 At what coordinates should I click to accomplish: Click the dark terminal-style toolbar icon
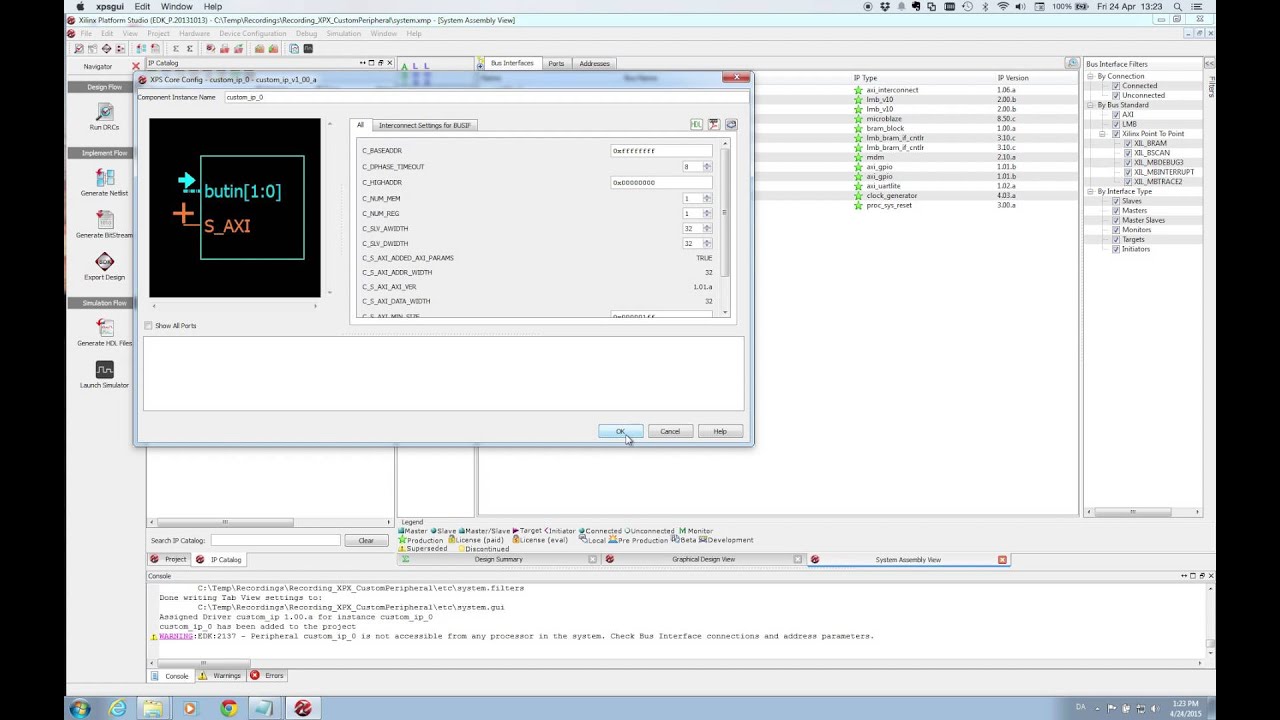click(x=308, y=48)
